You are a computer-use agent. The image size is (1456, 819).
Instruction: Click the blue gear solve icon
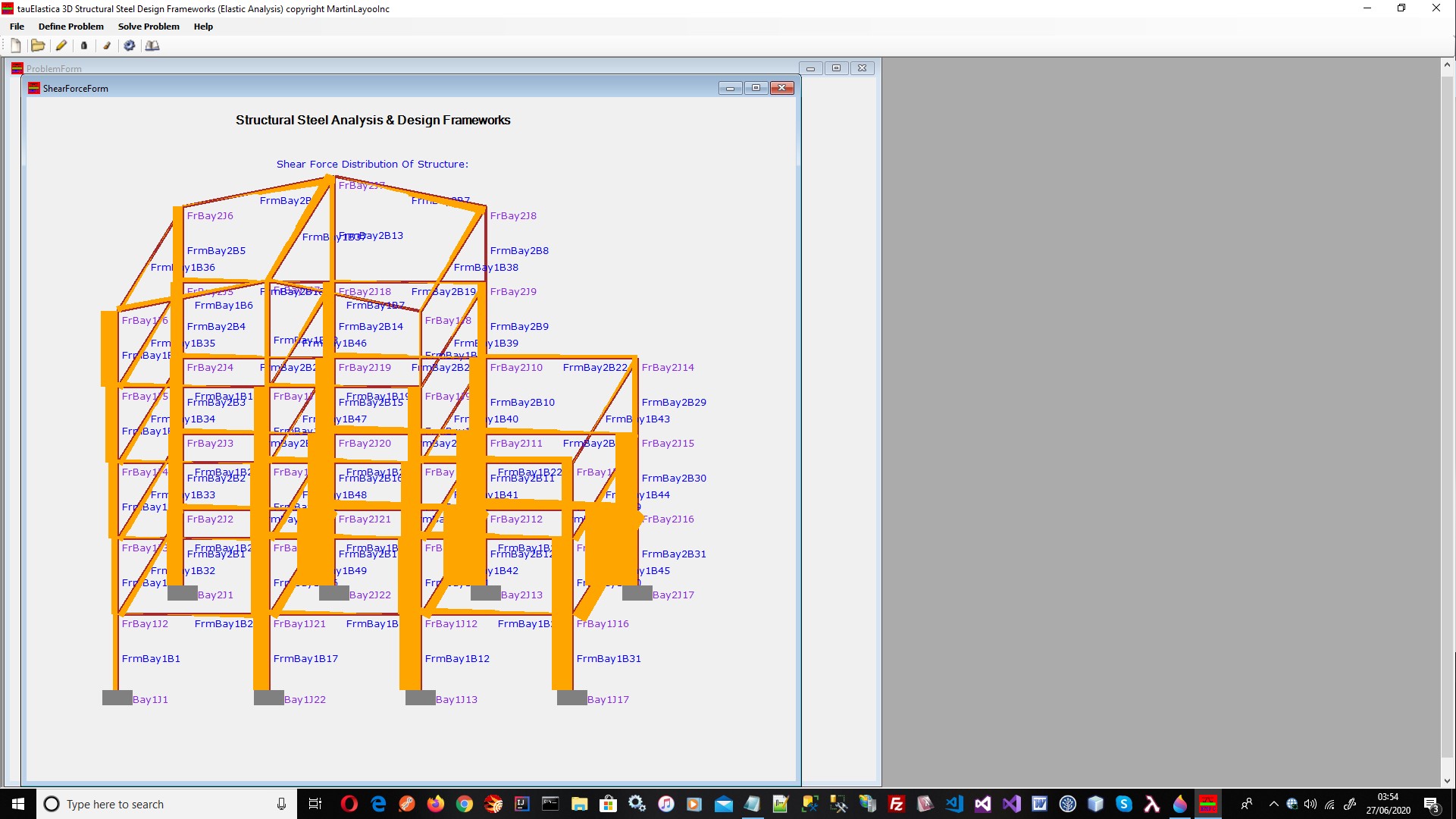(x=130, y=45)
